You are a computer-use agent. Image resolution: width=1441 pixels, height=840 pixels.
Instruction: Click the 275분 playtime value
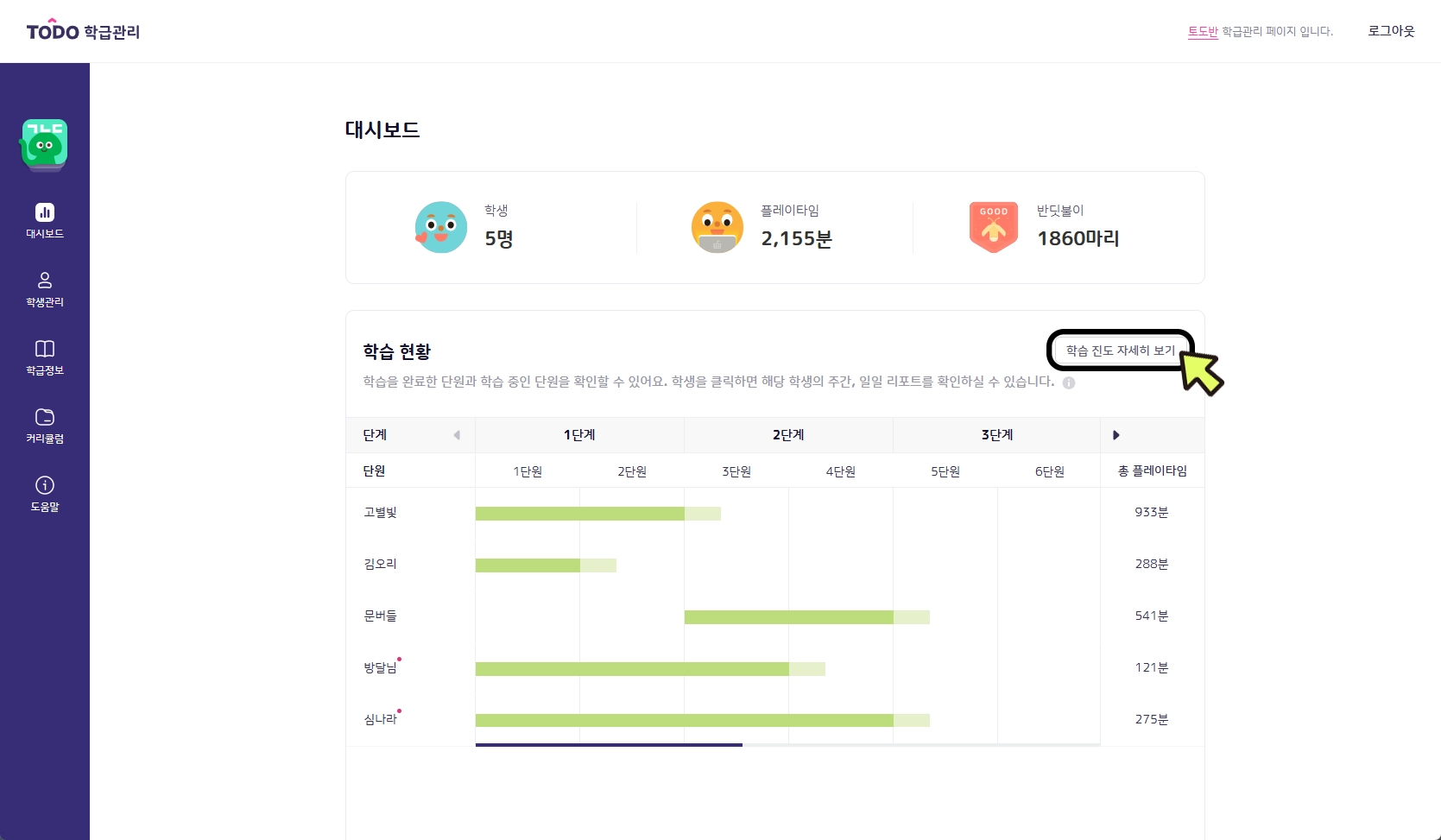coord(1152,720)
